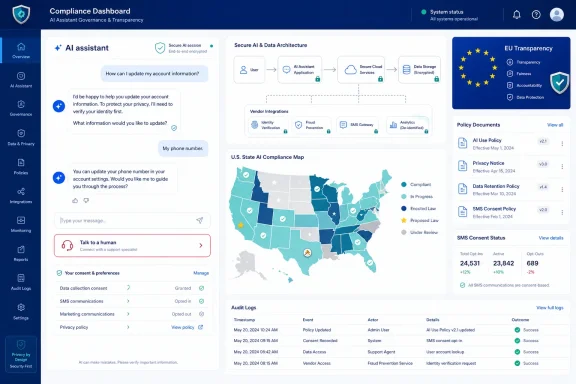Image resolution: width=576 pixels, height=384 pixels.
Task: Select the Monitoring sidebar tab
Action: click(21, 225)
